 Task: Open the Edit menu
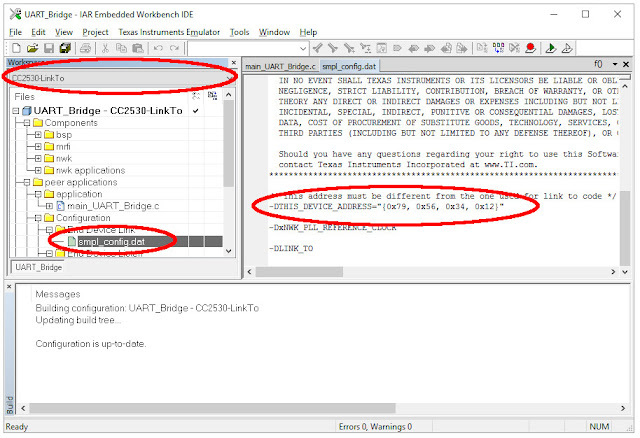click(38, 32)
